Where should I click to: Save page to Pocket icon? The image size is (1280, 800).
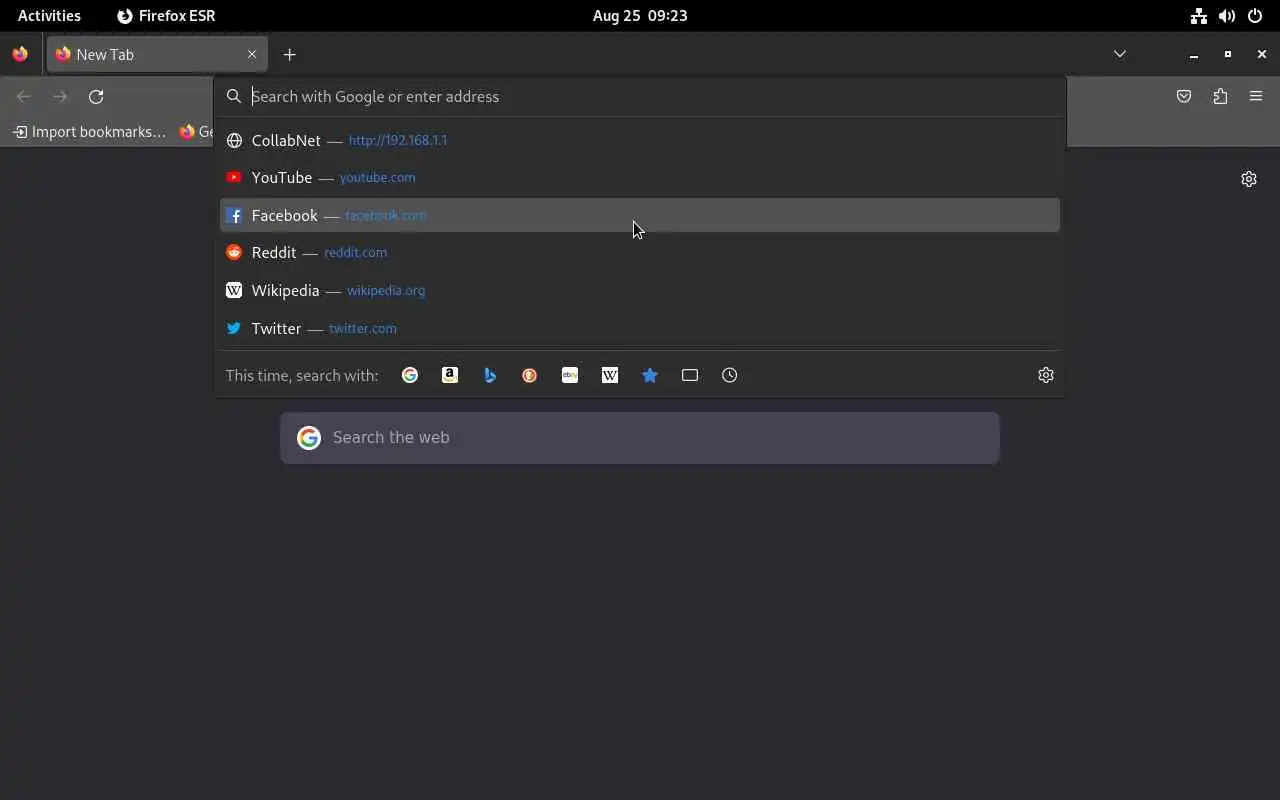1184,96
